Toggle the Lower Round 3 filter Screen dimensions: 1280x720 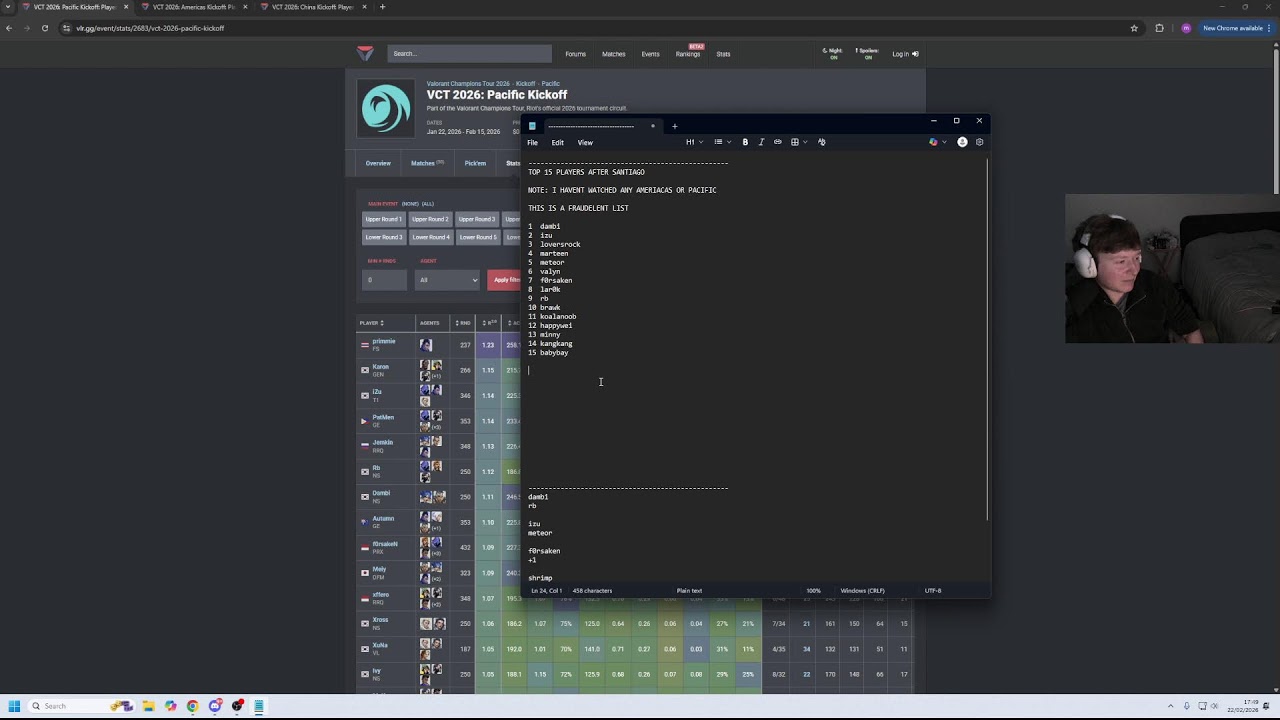pyautogui.click(x=384, y=237)
